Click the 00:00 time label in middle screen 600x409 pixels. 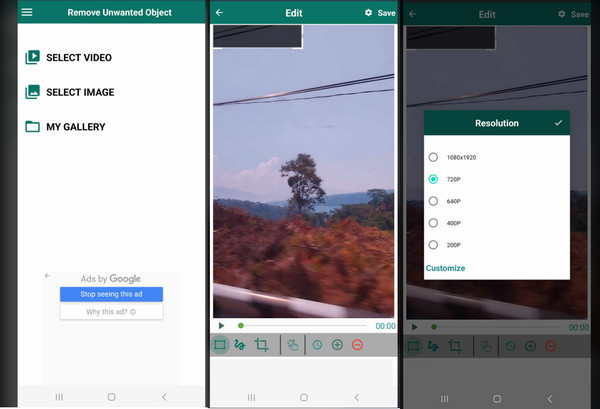(385, 326)
